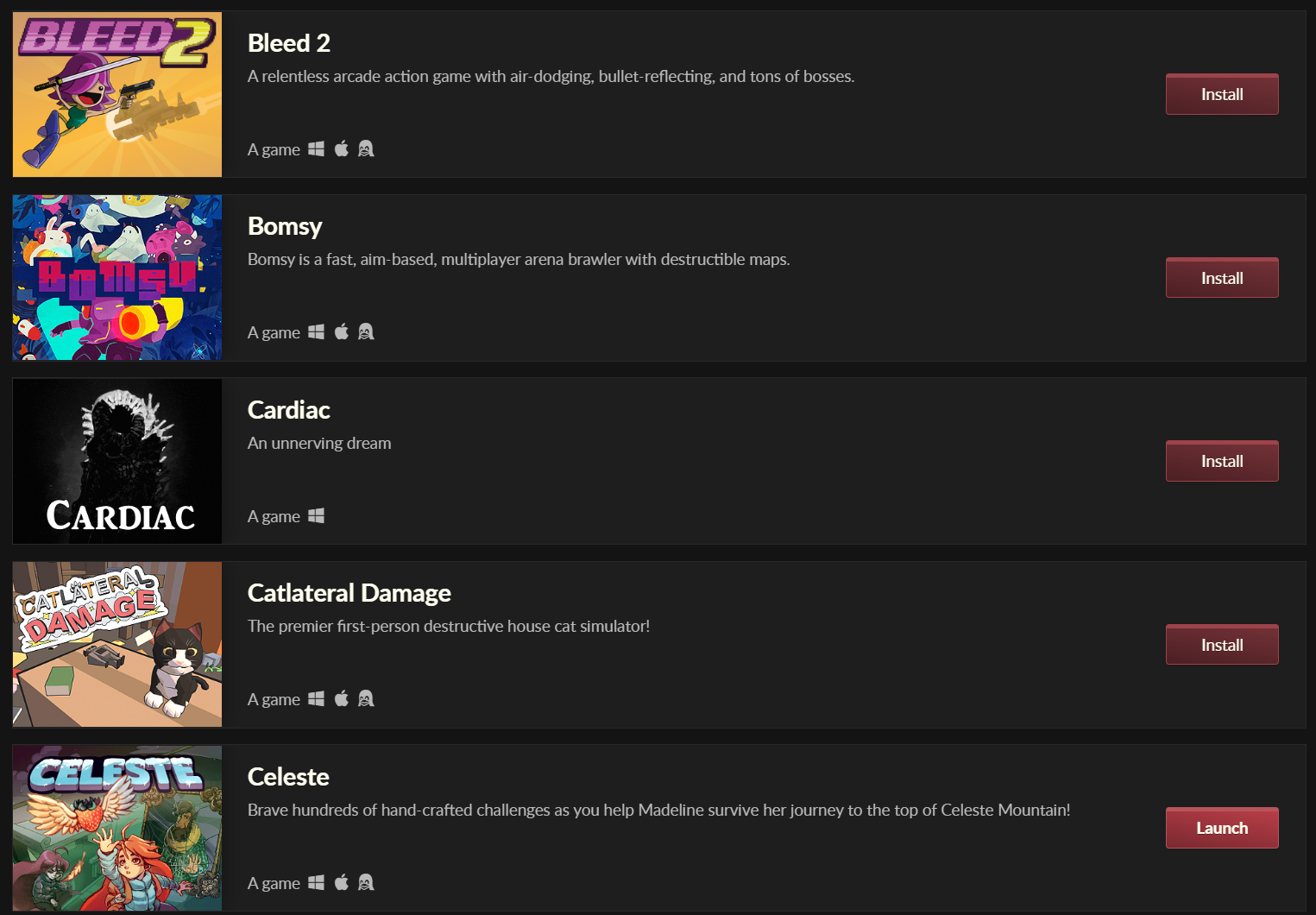Click the Windows icon on the Bomsy row

point(317,331)
